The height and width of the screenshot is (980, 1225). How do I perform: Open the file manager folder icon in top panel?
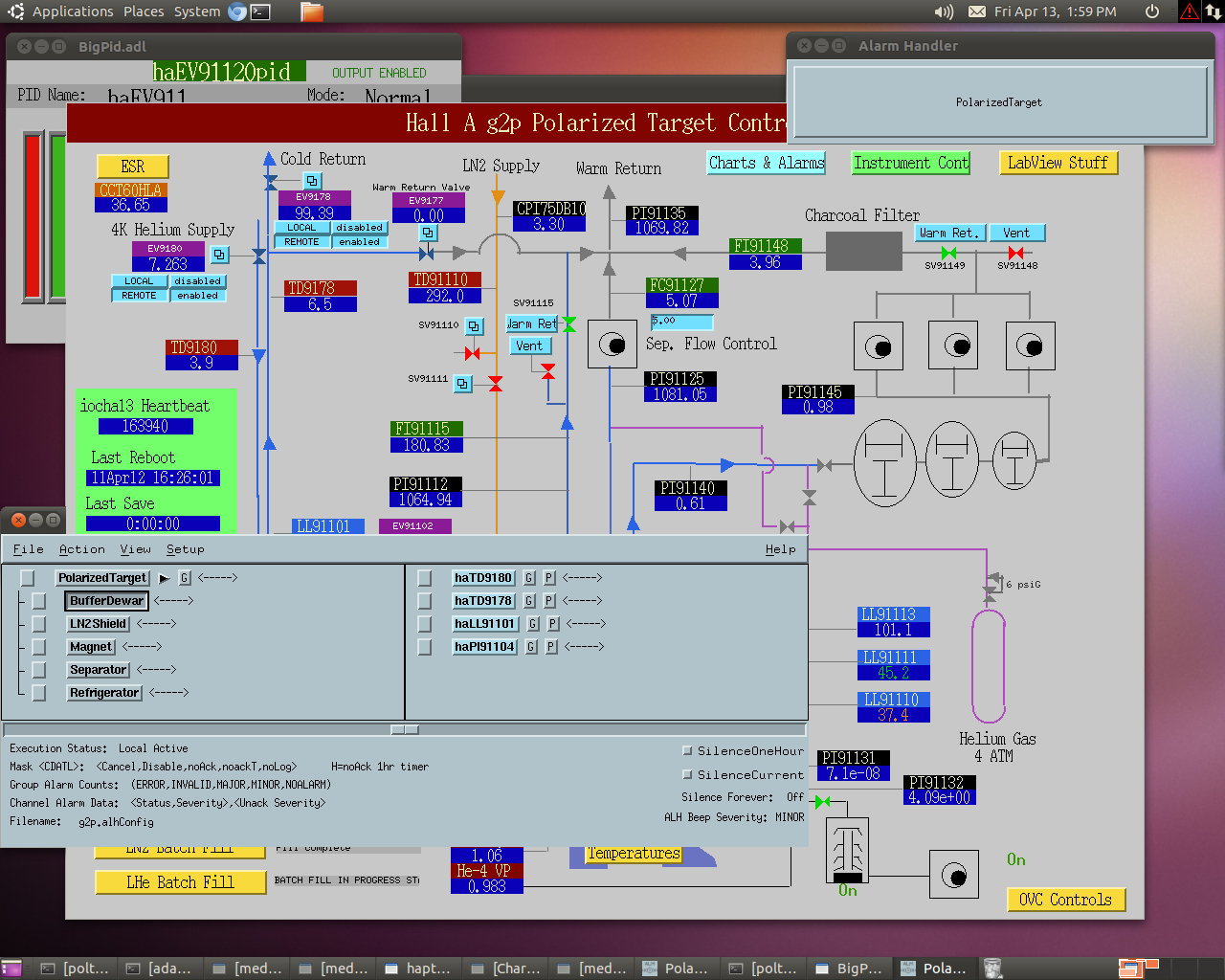tap(312, 11)
